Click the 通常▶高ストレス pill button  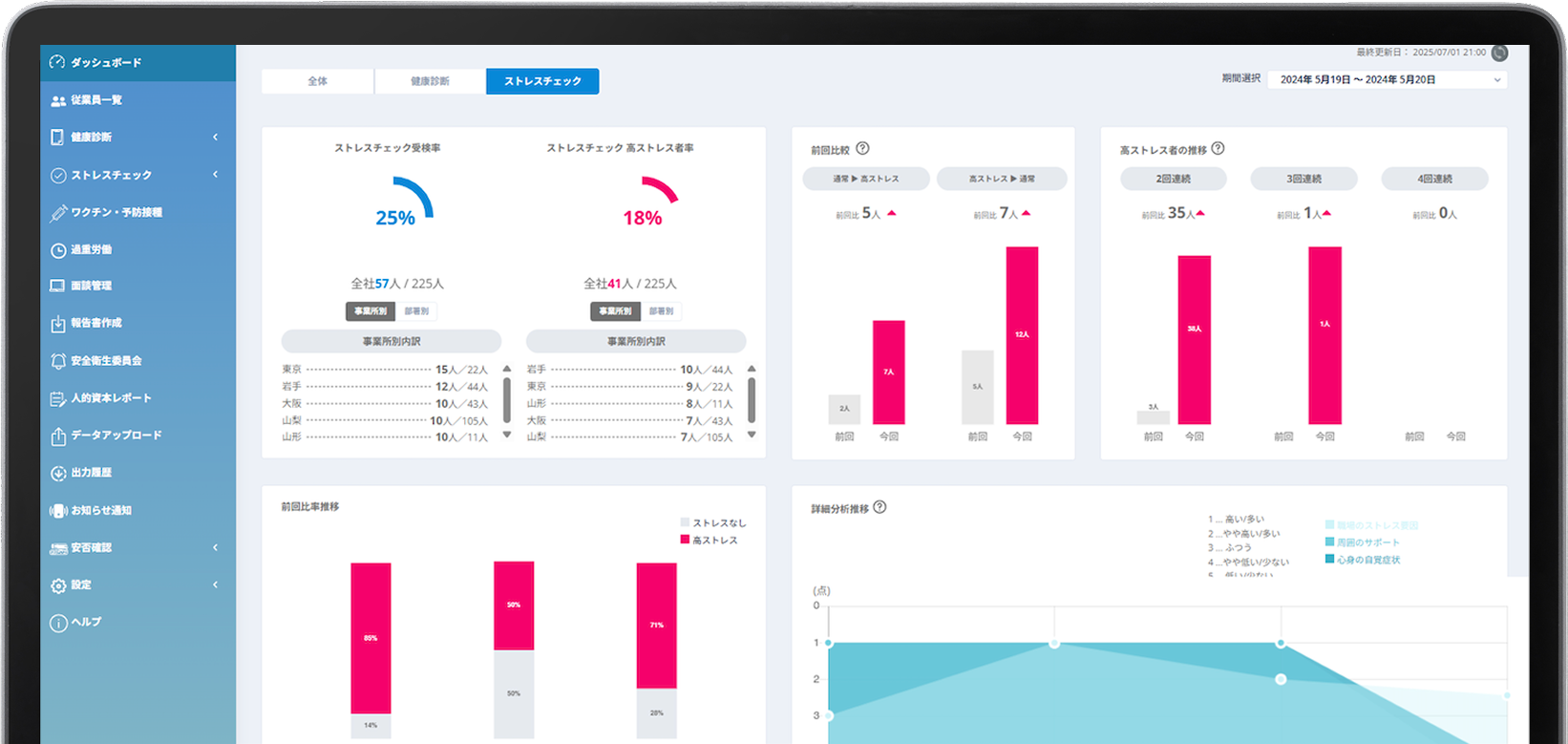(x=866, y=179)
